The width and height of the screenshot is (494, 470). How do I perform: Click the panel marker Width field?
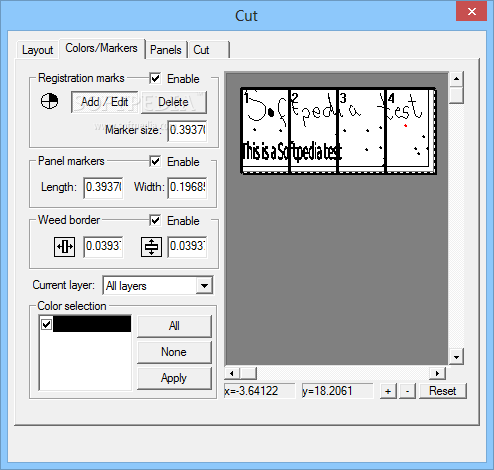pyautogui.click(x=187, y=187)
